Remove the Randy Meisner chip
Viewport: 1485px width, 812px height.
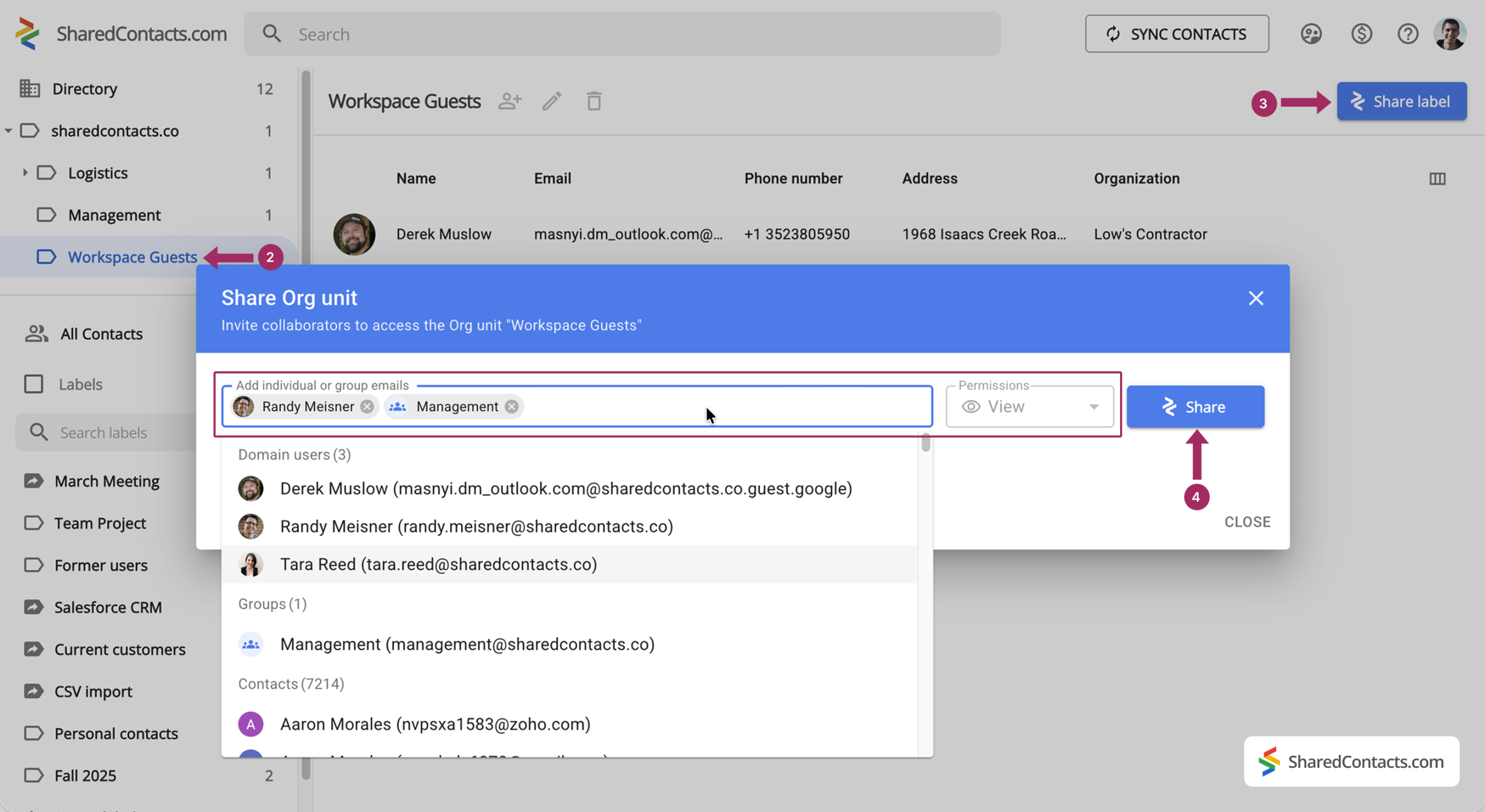[367, 407]
